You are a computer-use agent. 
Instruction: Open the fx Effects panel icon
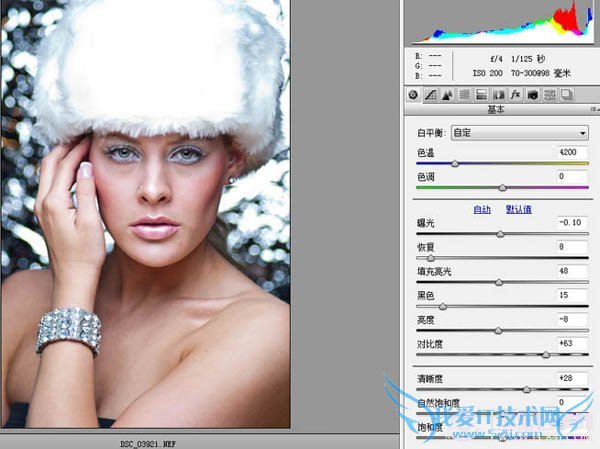point(516,95)
